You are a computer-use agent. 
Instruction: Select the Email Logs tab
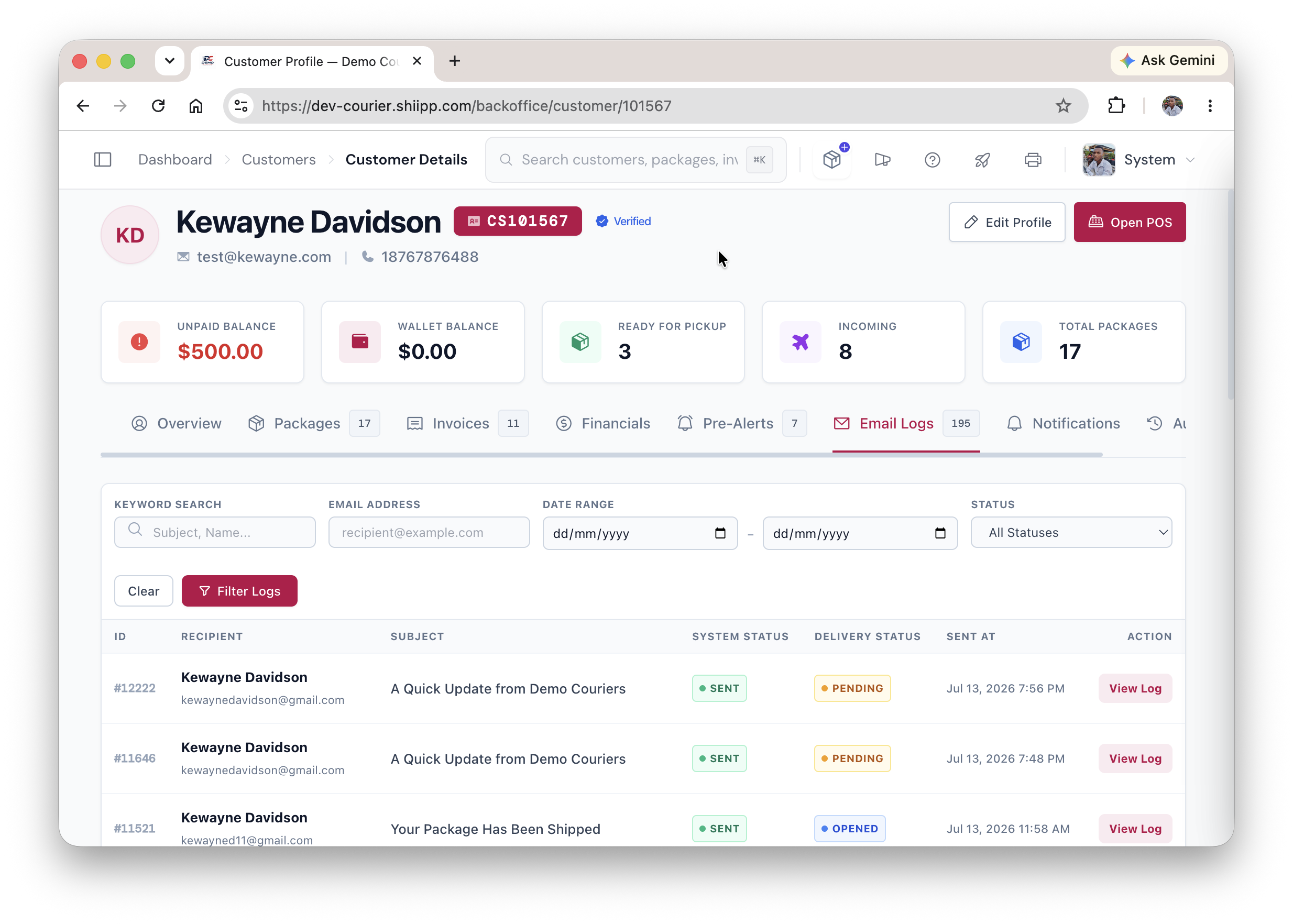(x=906, y=424)
